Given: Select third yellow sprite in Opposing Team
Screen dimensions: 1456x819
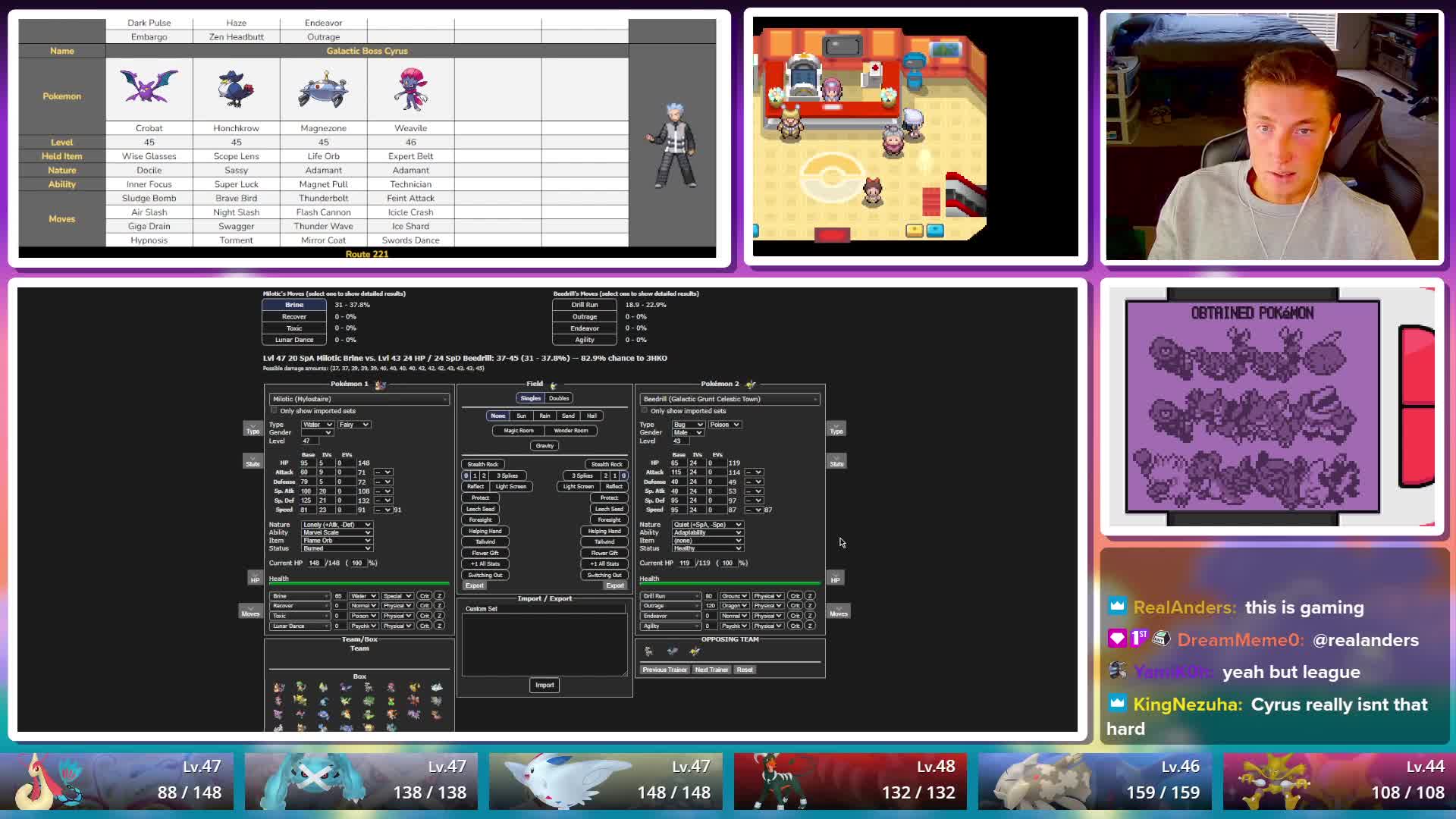Looking at the screenshot, I should (x=695, y=651).
